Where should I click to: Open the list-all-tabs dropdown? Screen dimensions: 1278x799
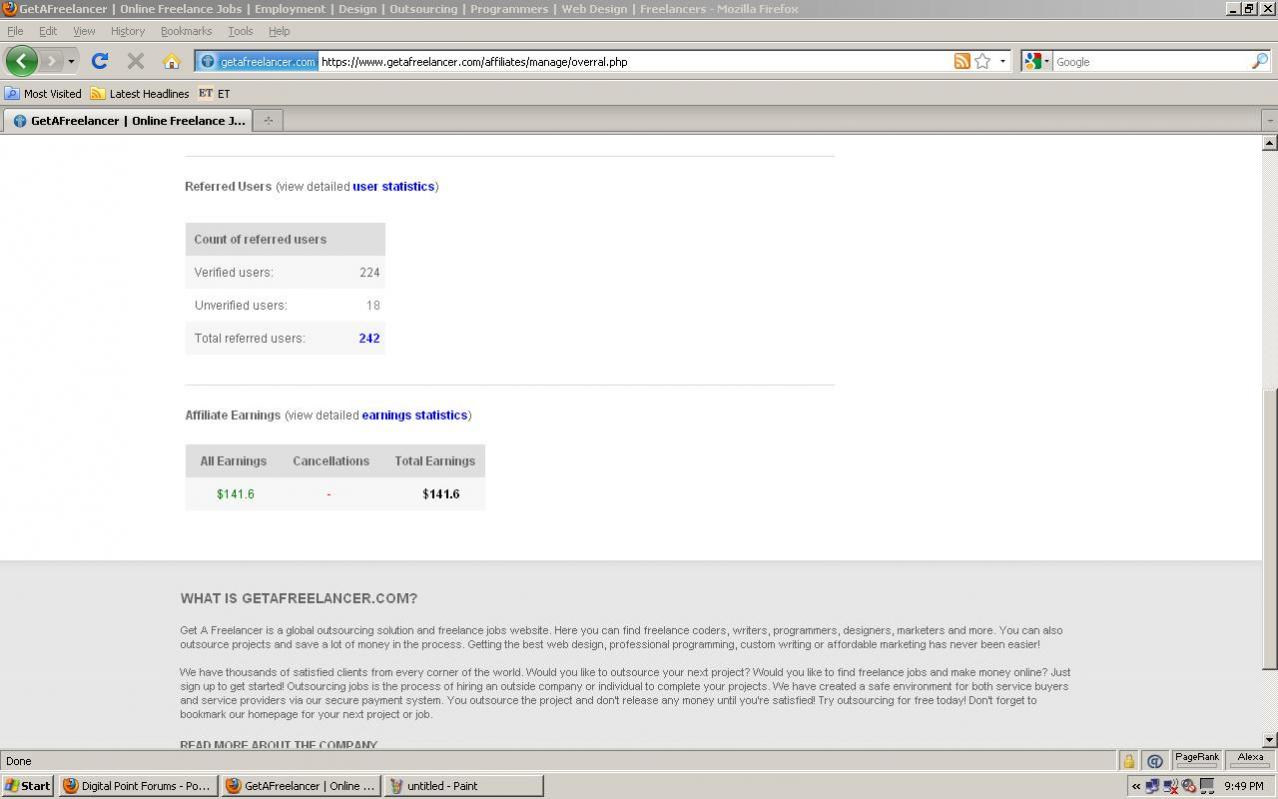point(1270,121)
